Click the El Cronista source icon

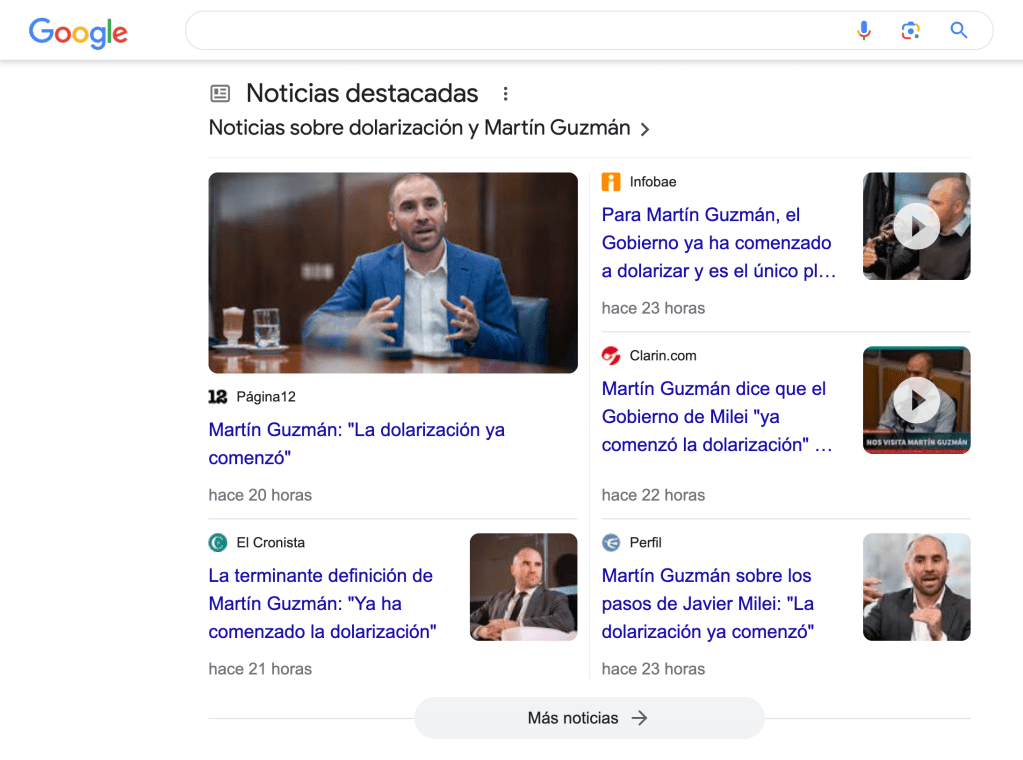[218, 543]
